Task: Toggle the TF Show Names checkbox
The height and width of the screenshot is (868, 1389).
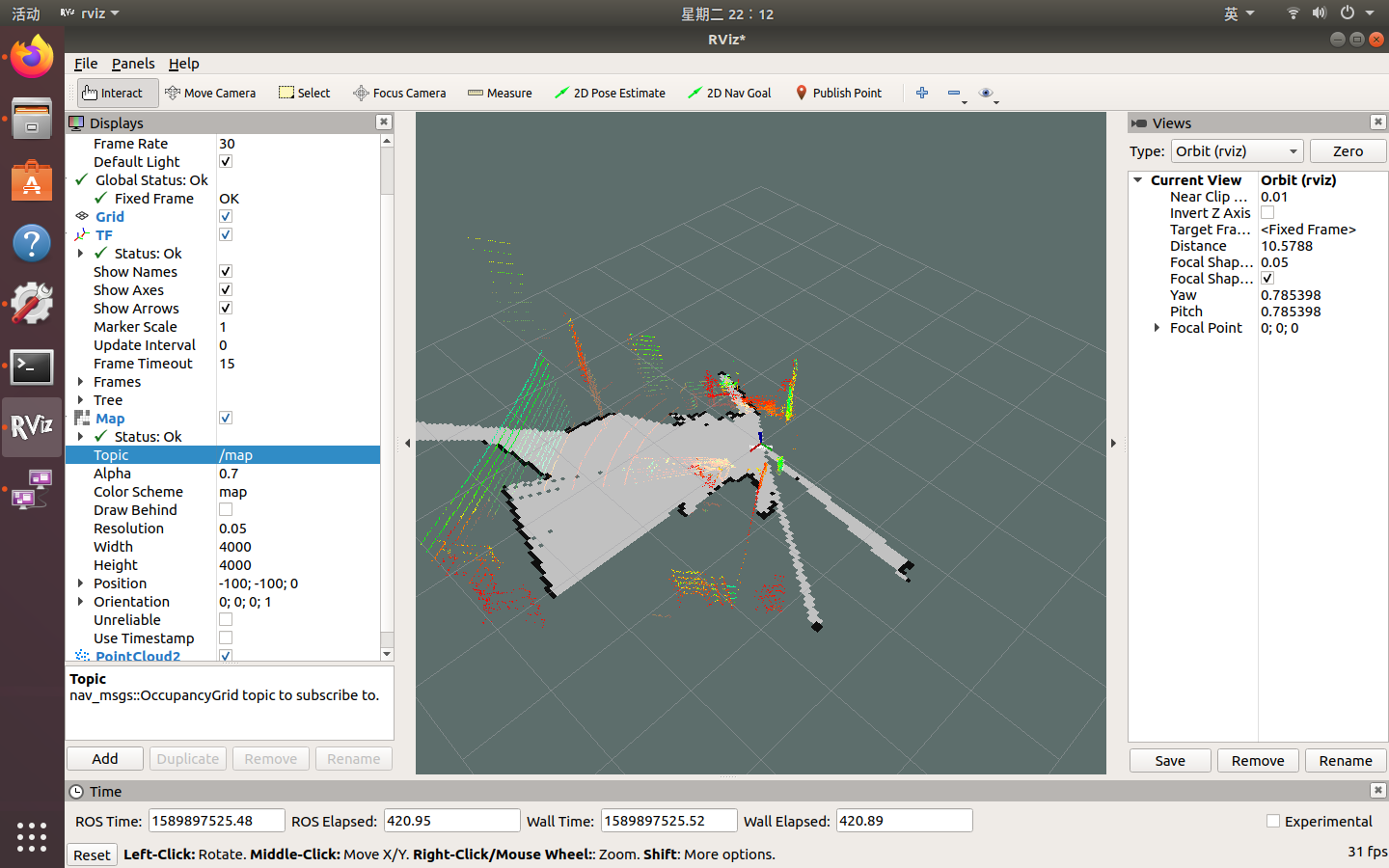Action: pos(226,272)
